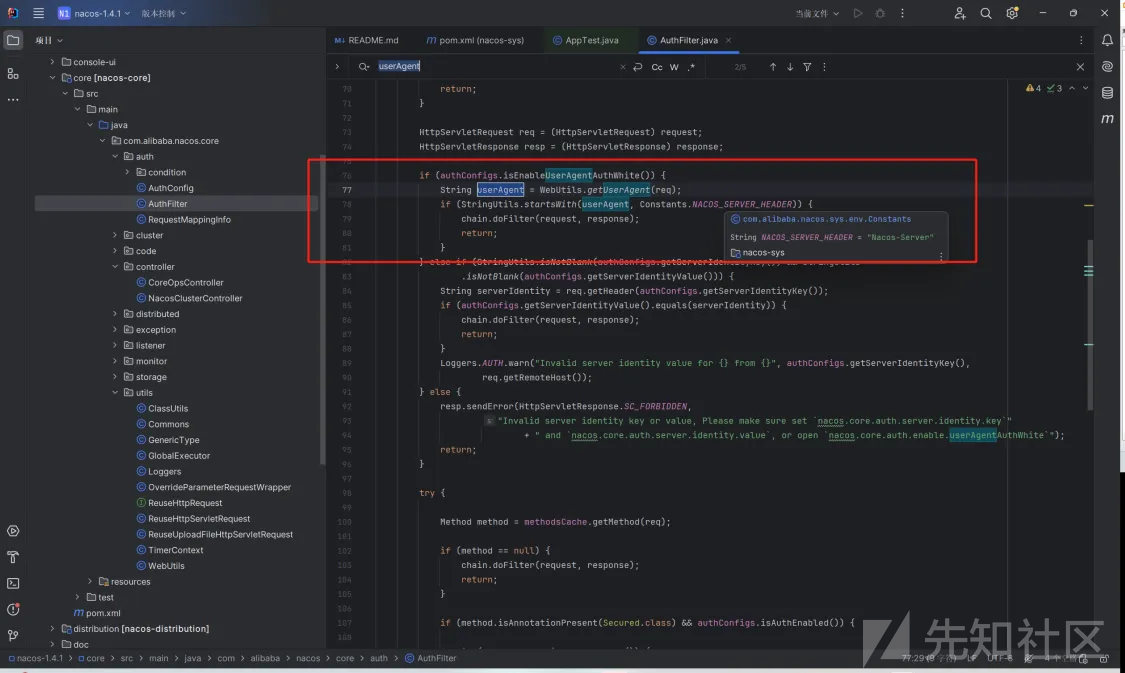Open the 版本控制 dropdown
Screen dimensions: 1125x673
point(164,13)
